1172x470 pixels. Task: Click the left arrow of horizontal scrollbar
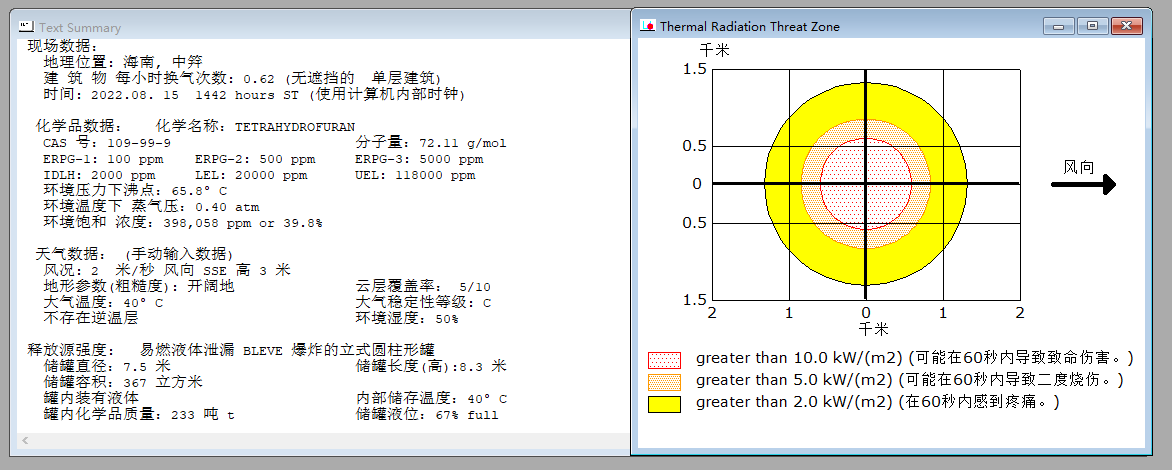(25, 441)
